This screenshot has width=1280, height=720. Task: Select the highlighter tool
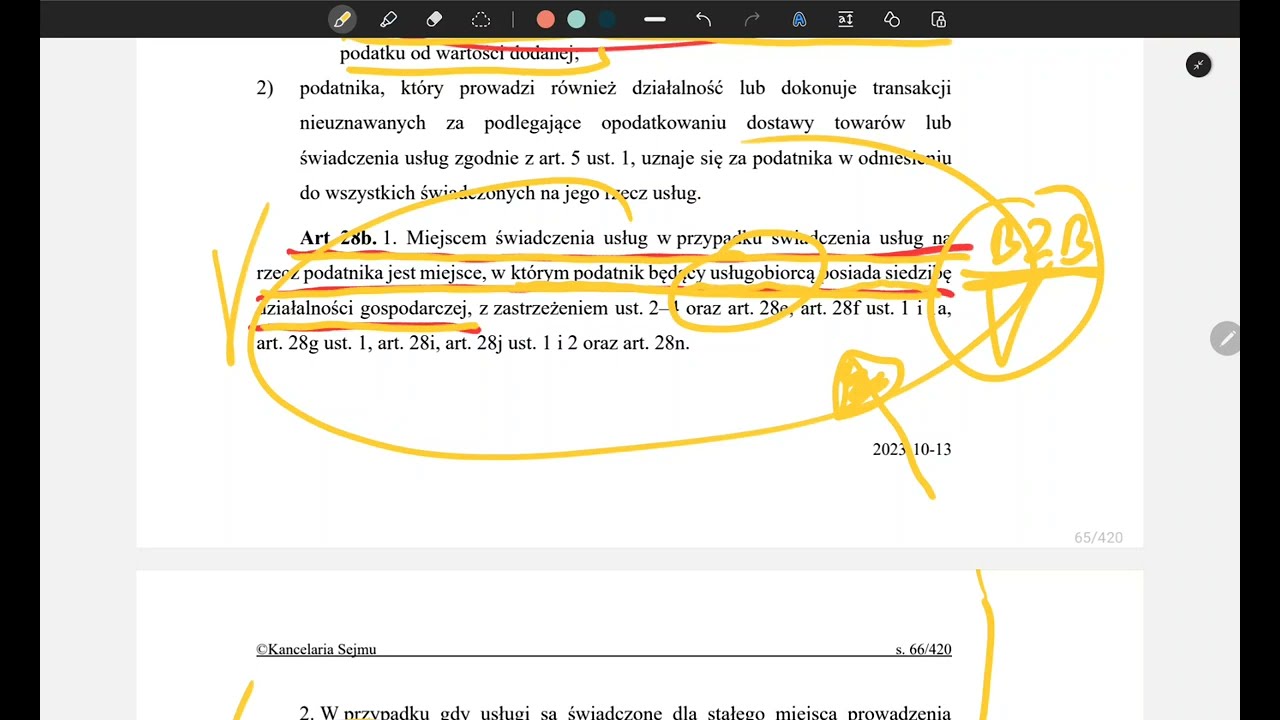(x=388, y=19)
